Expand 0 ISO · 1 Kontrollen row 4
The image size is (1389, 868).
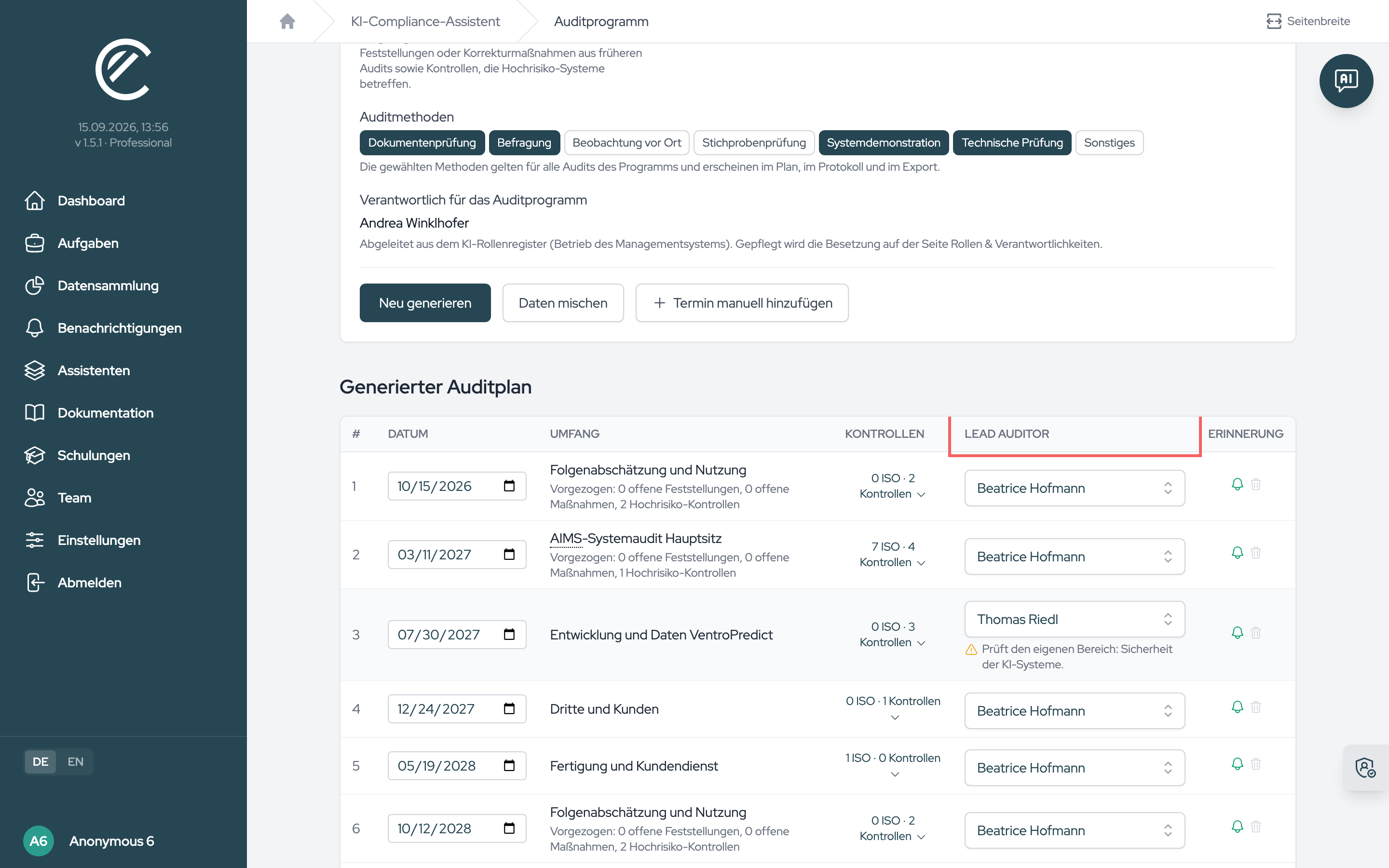tap(893, 709)
